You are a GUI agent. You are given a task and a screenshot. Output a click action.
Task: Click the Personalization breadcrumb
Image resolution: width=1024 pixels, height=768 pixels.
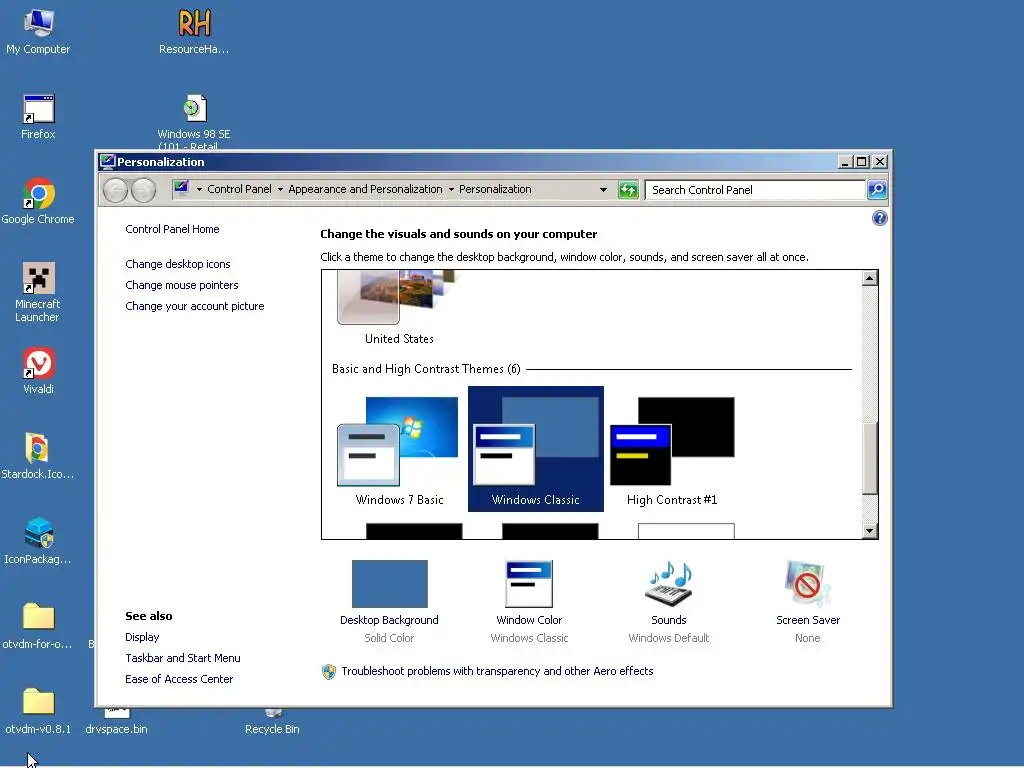coord(495,189)
